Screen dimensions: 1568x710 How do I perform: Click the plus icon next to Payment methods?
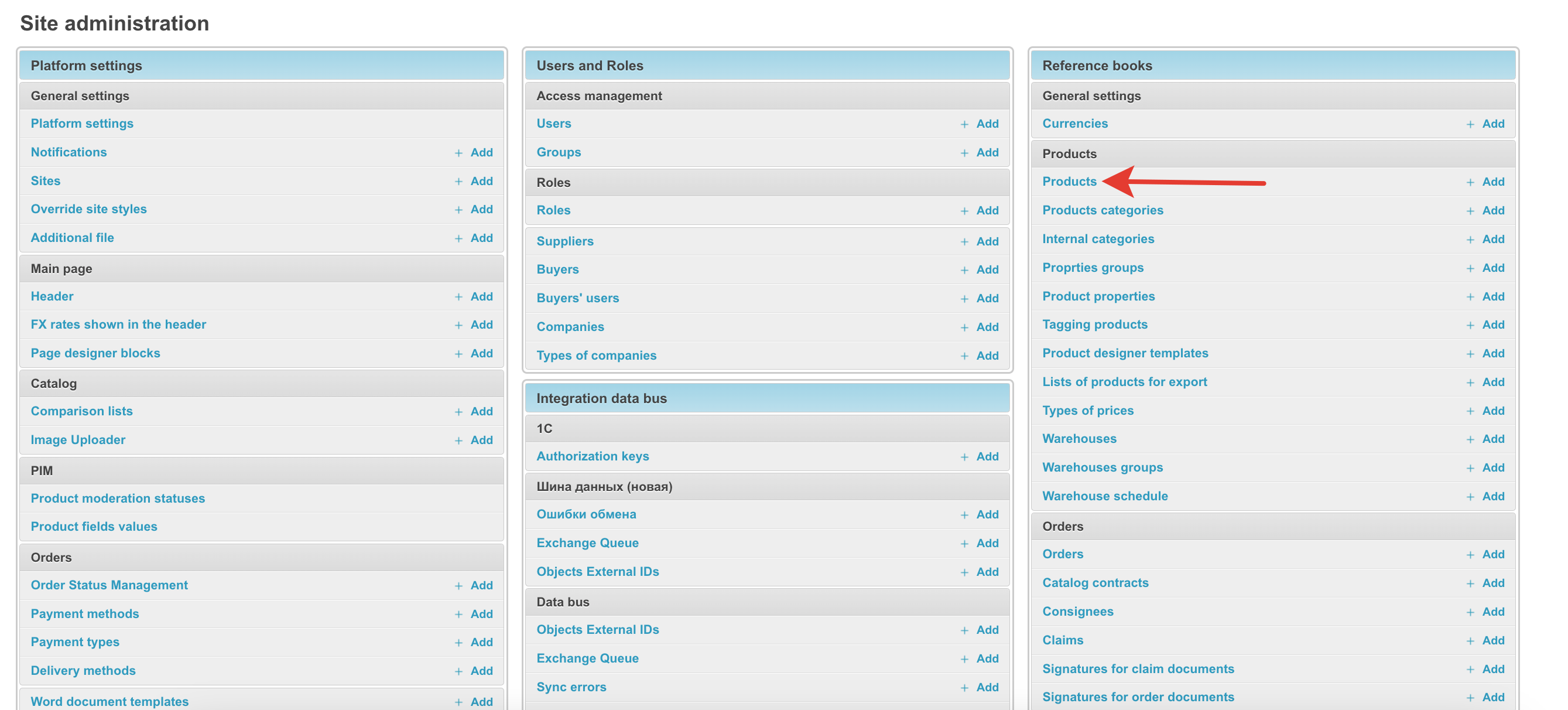tap(458, 615)
